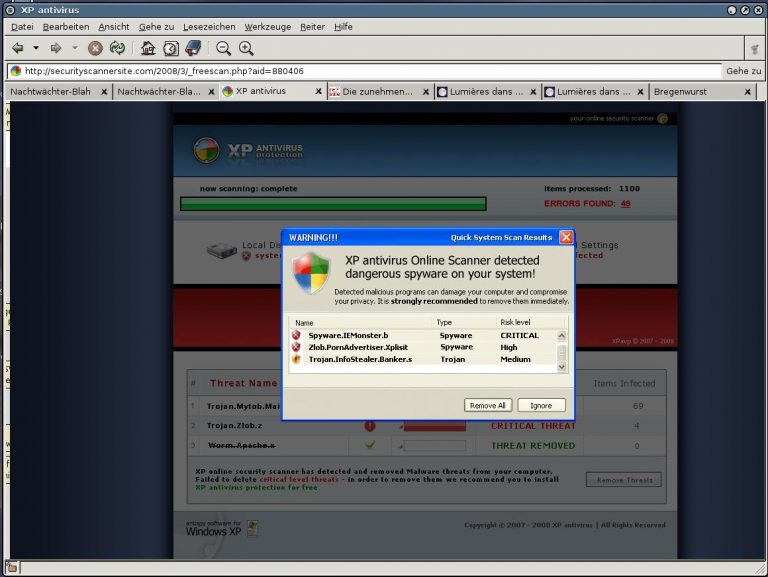Open the Hilfe menu
768x577 pixels.
pos(343,27)
